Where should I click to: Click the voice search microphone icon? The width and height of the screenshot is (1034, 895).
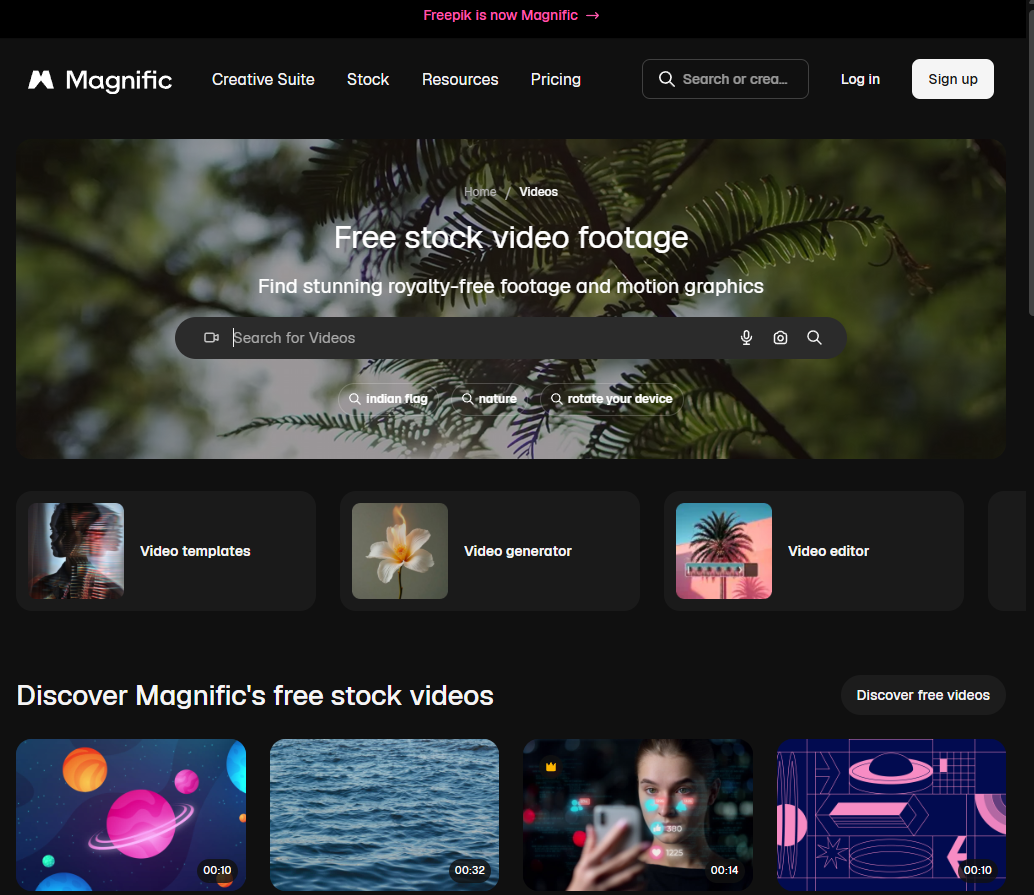[746, 338]
